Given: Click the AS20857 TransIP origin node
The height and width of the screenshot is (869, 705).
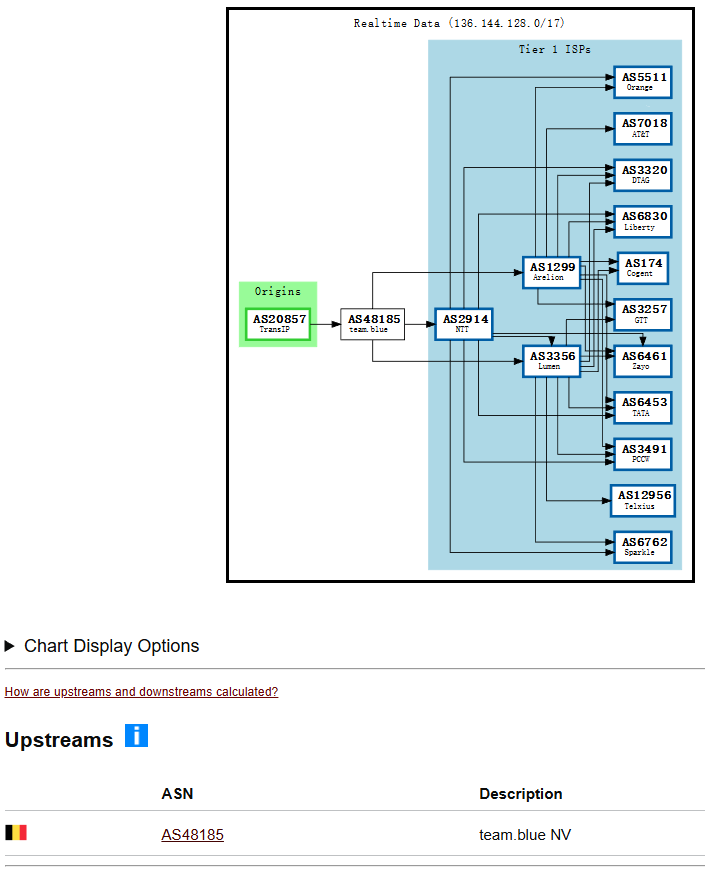Looking at the screenshot, I should (279, 324).
